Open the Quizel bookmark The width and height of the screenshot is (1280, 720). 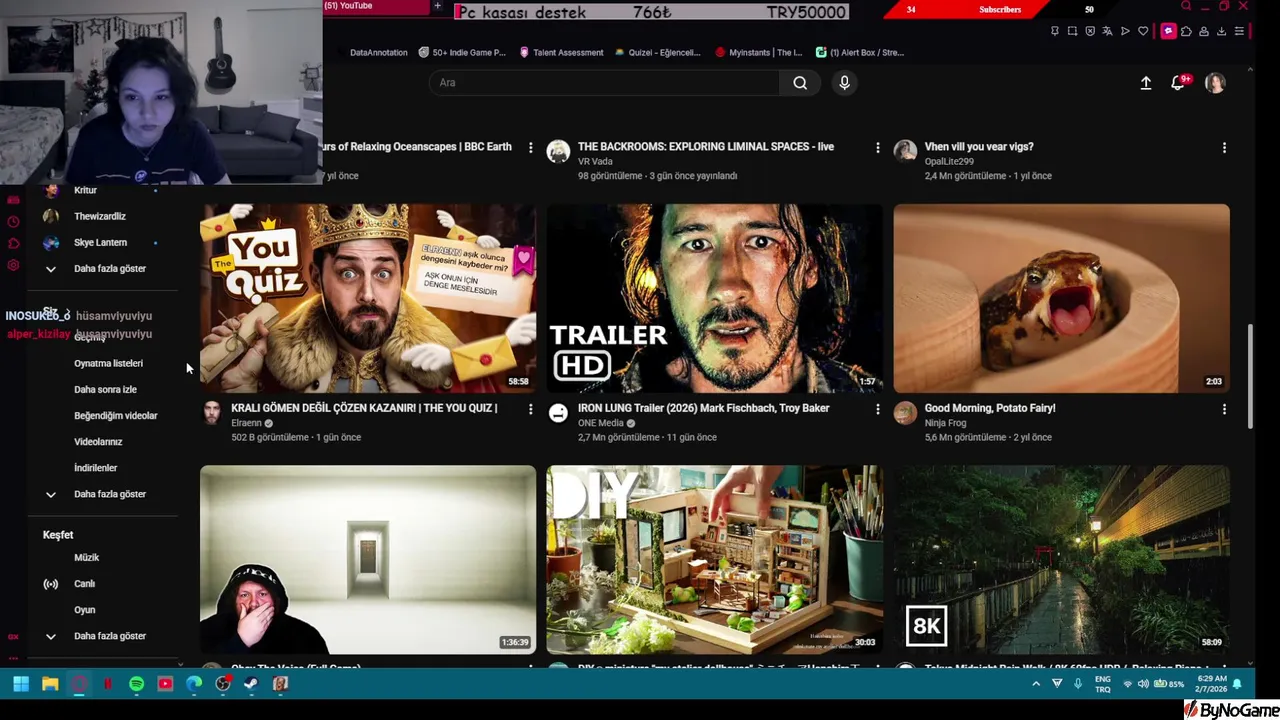click(x=657, y=52)
